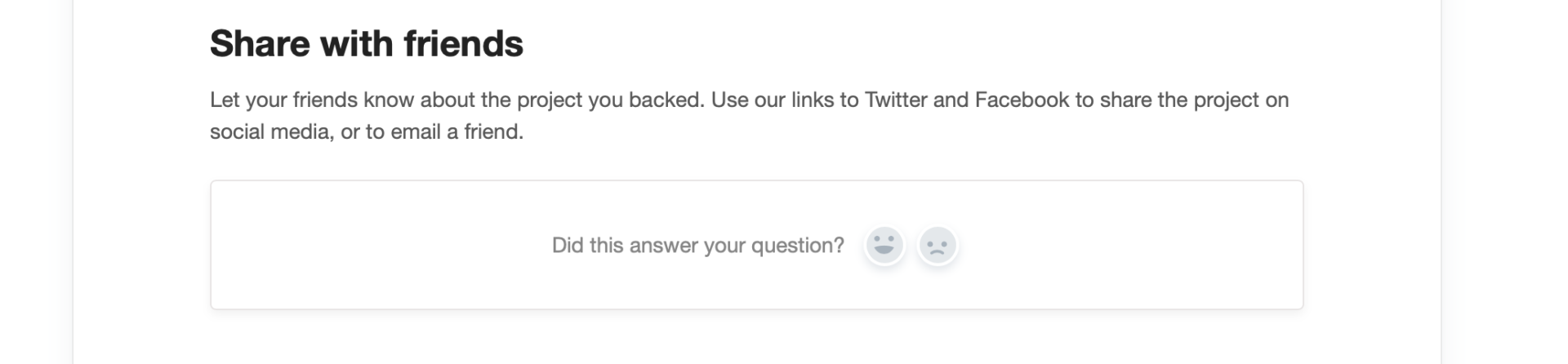Click the gray page margin on right
Viewport: 1568px width, 364px height.
(x=1504, y=180)
